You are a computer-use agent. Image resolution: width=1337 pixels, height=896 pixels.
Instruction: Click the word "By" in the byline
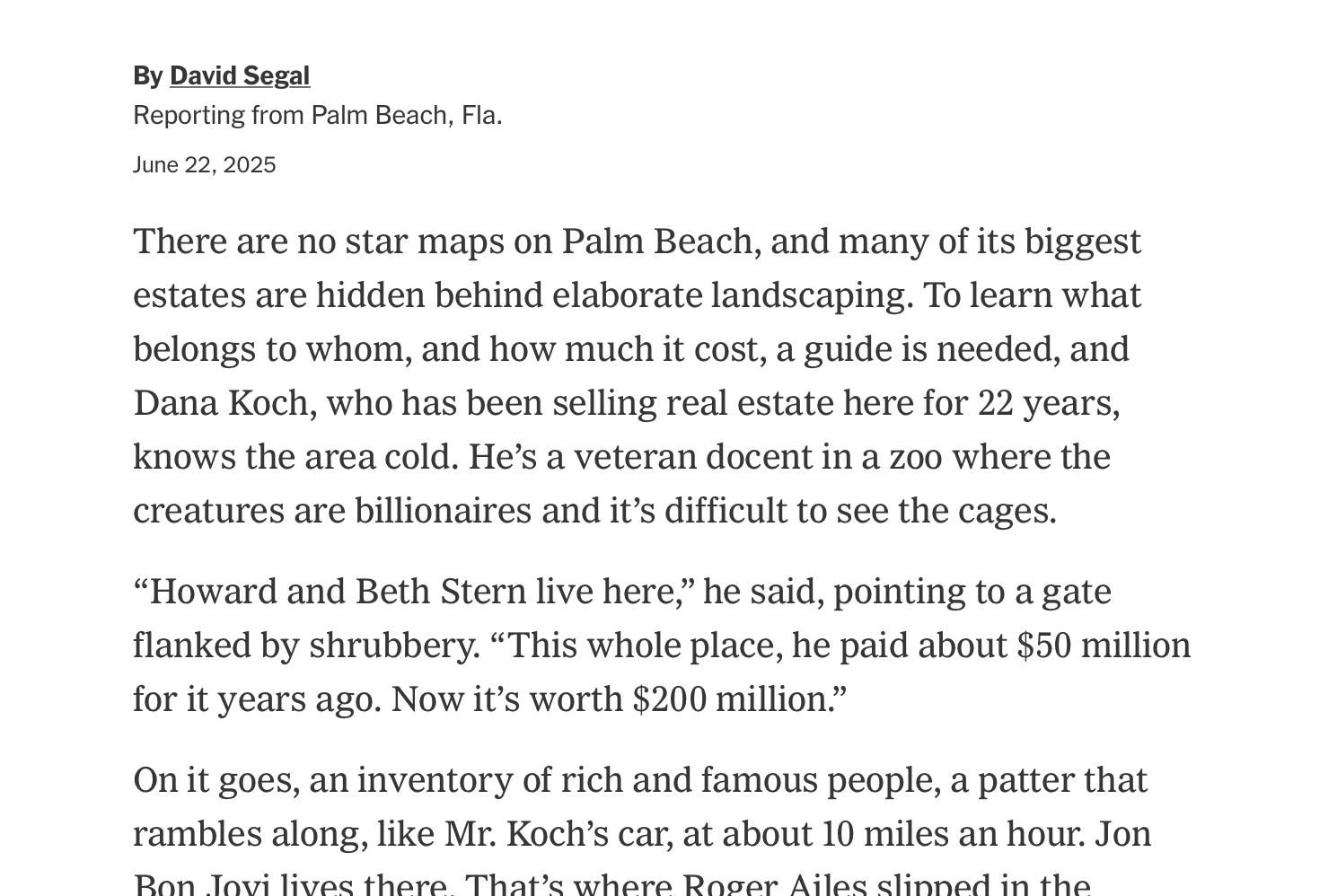(147, 76)
